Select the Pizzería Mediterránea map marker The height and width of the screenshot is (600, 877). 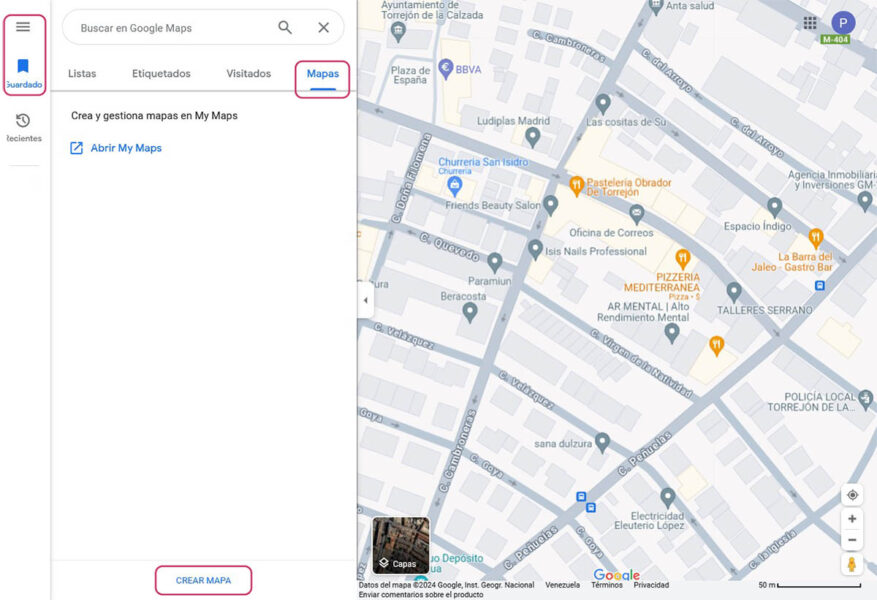pyautogui.click(x=683, y=258)
